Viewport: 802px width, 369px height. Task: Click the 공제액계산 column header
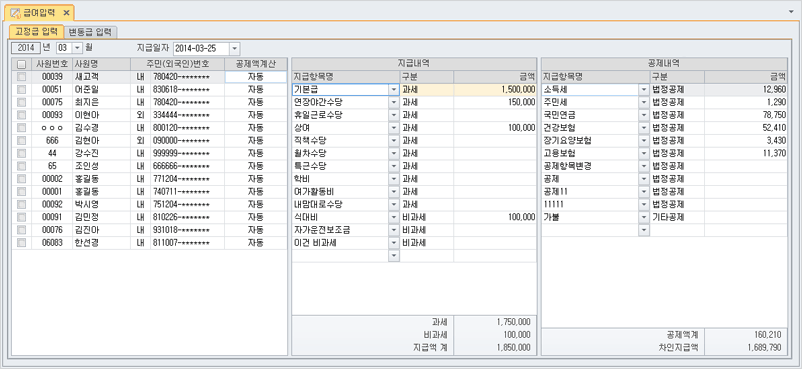pyautogui.click(x=255, y=64)
